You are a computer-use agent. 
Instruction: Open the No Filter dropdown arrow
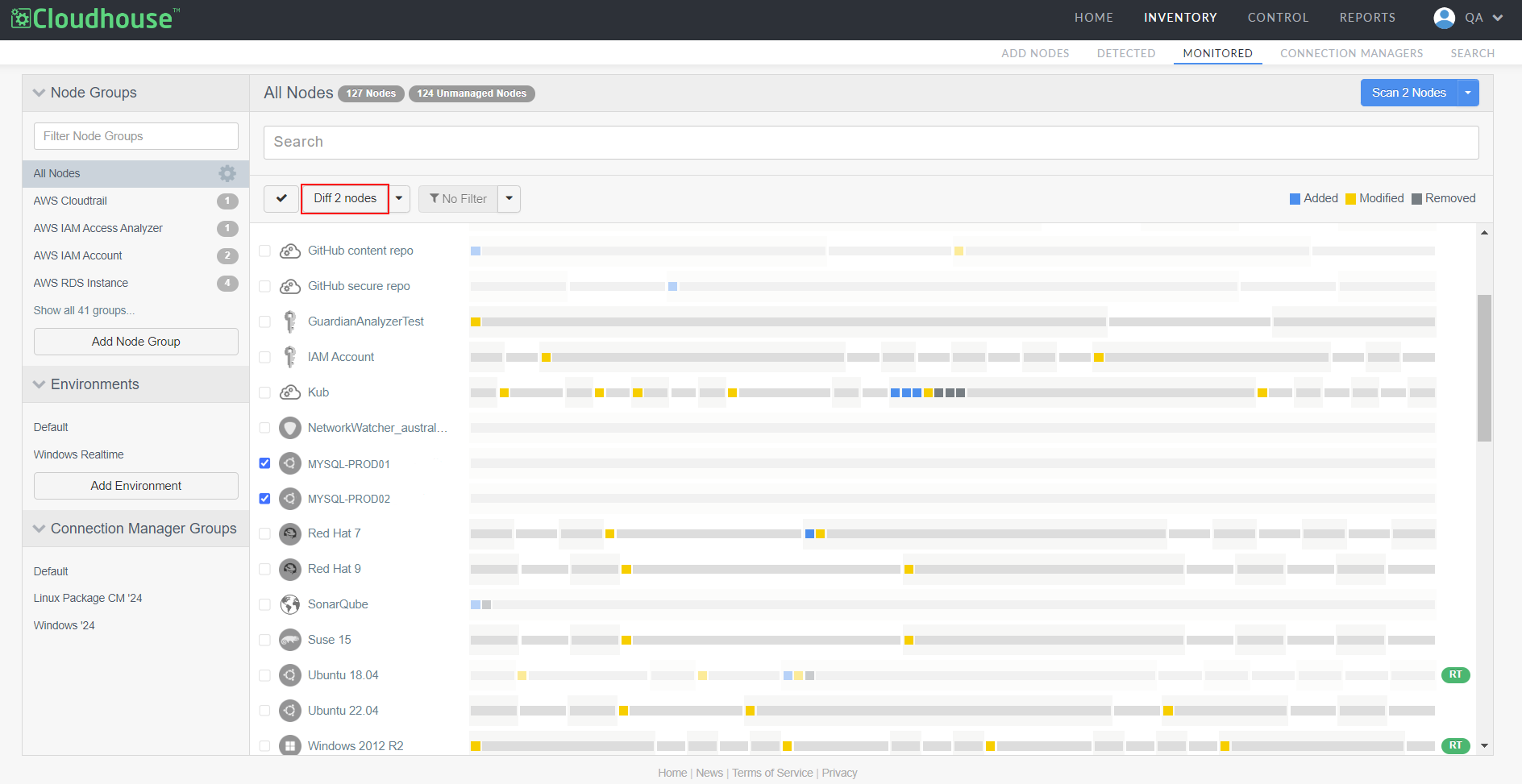point(509,198)
